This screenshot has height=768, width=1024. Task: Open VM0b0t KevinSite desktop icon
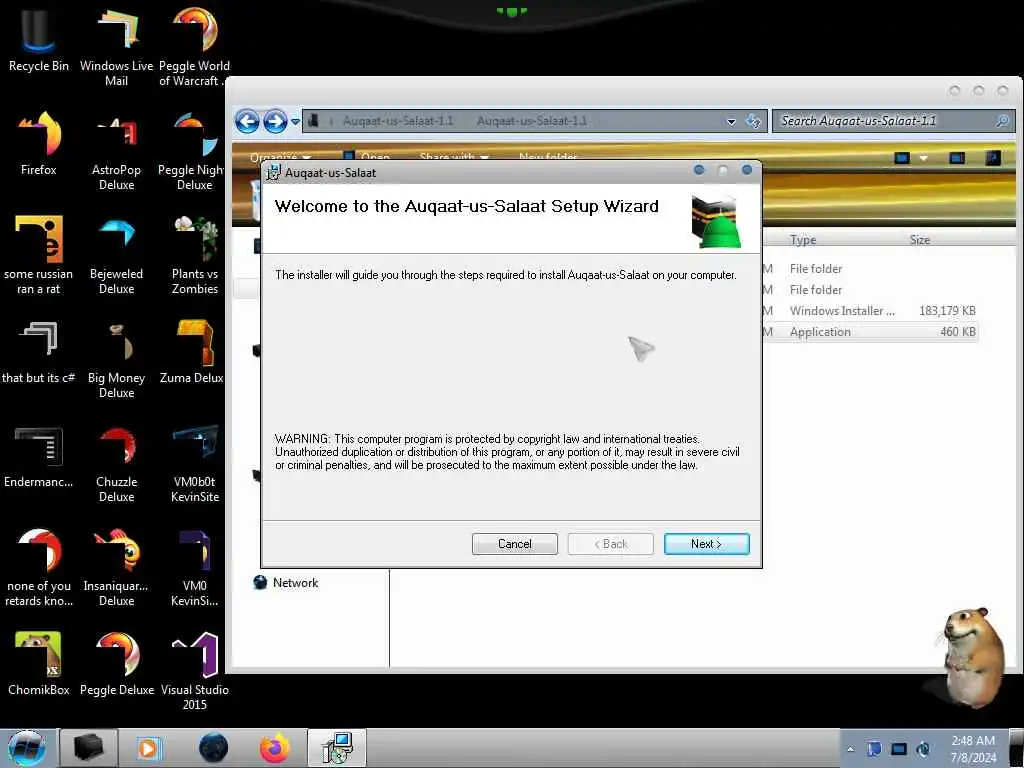(194, 462)
